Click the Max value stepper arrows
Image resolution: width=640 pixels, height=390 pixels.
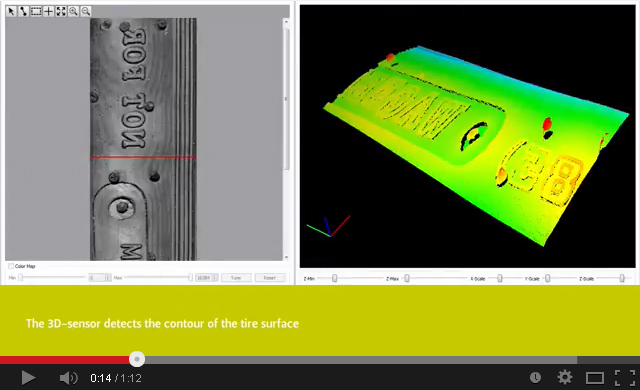pos(215,278)
